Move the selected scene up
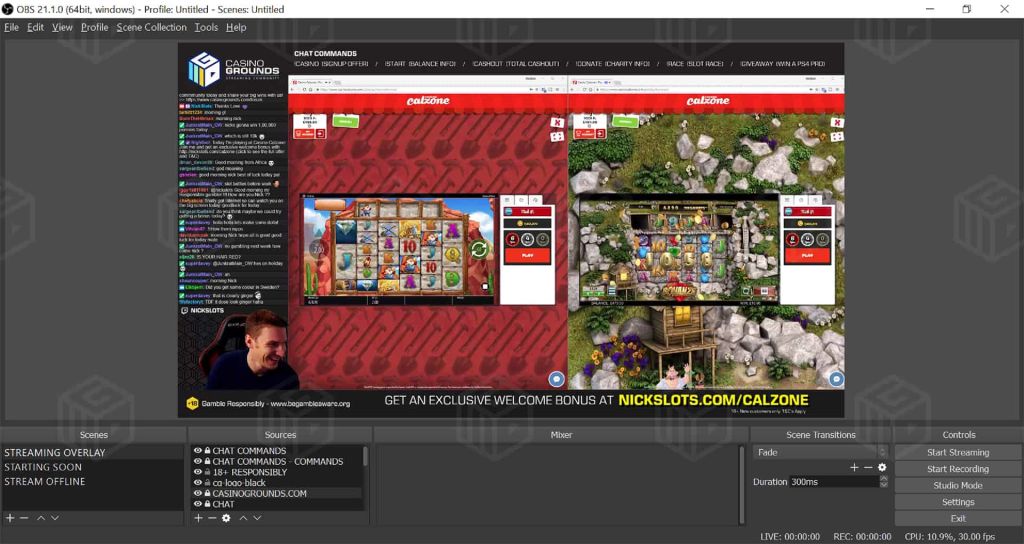 click(x=40, y=518)
